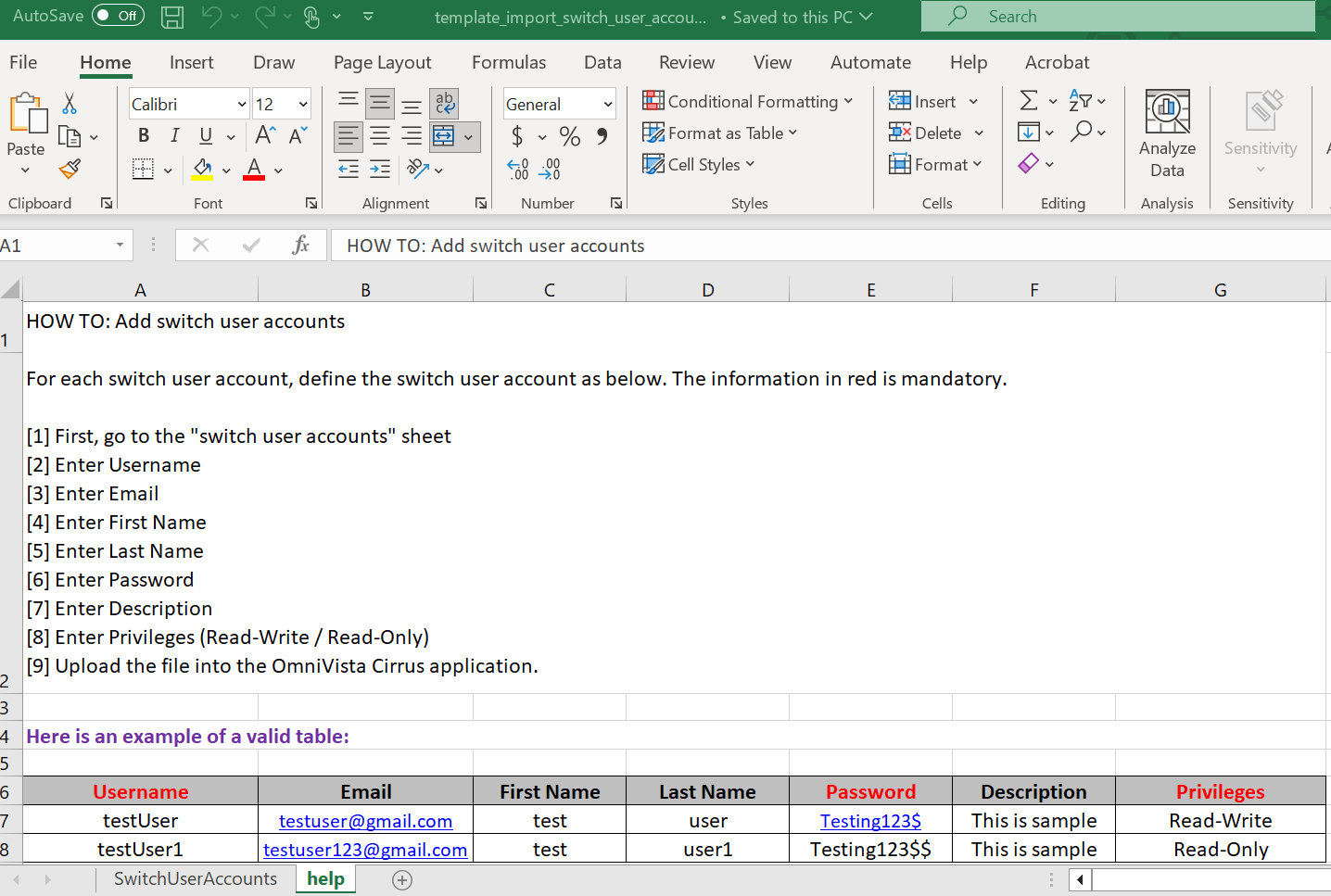This screenshot has width=1331, height=896.
Task: Open the File menu
Action: (x=23, y=62)
